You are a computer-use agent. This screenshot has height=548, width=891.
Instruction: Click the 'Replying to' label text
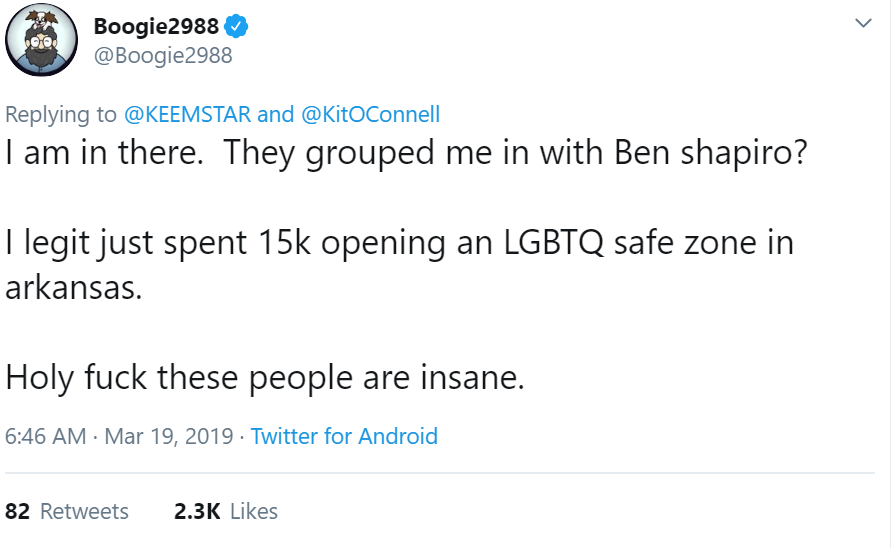click(61, 114)
